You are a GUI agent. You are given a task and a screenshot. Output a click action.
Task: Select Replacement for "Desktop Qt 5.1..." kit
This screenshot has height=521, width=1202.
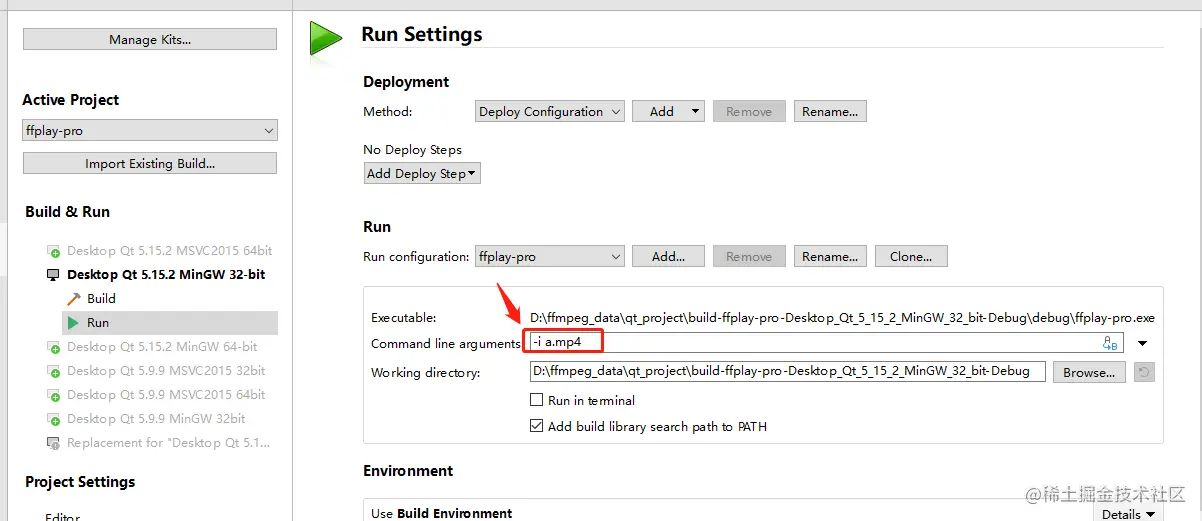coord(168,443)
